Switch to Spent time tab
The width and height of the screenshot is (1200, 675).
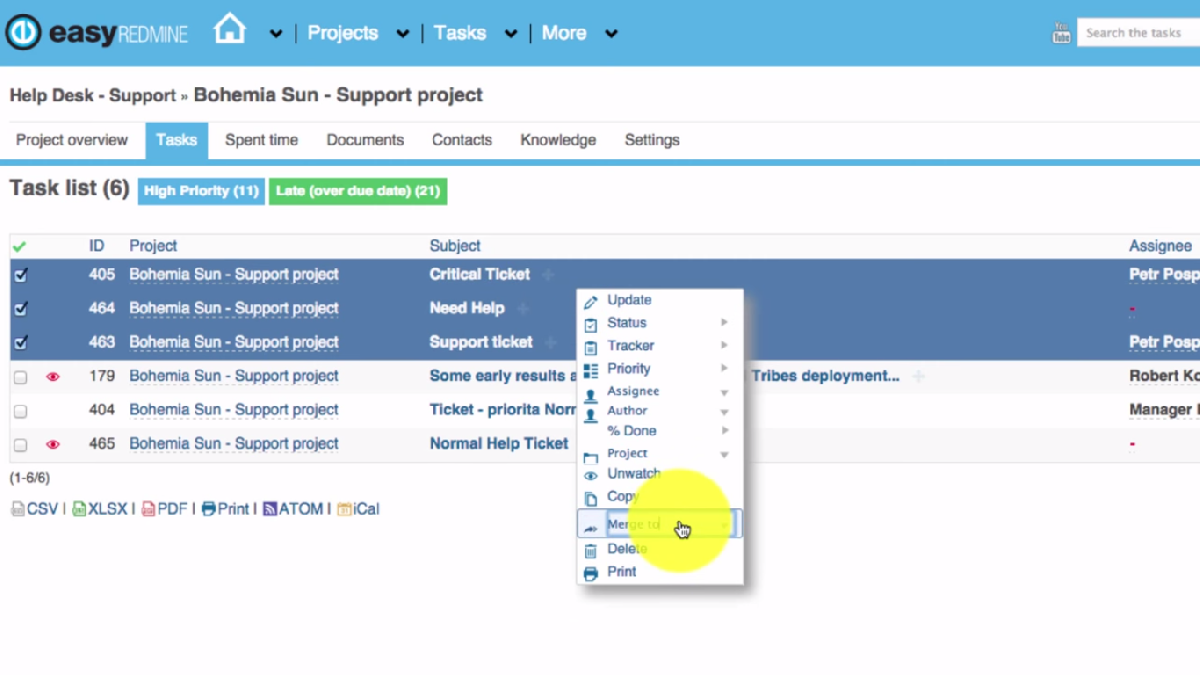(x=261, y=140)
